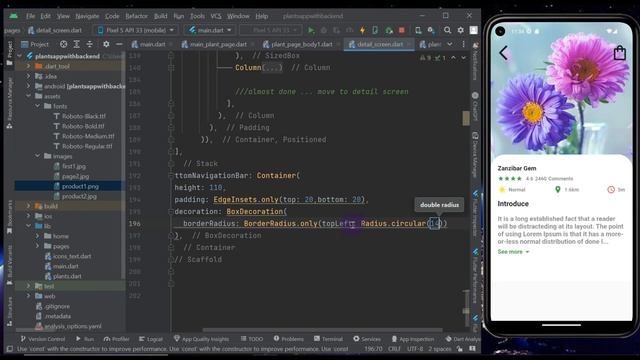Screen dimensions: 640x360
Task: Open the Terminal tool window
Action: (x=329, y=339)
